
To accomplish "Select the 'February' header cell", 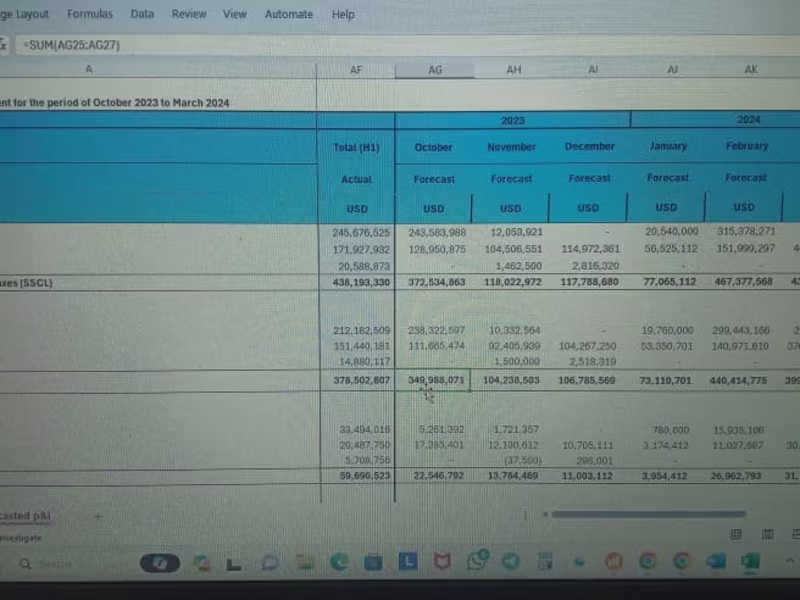I will 746,146.
